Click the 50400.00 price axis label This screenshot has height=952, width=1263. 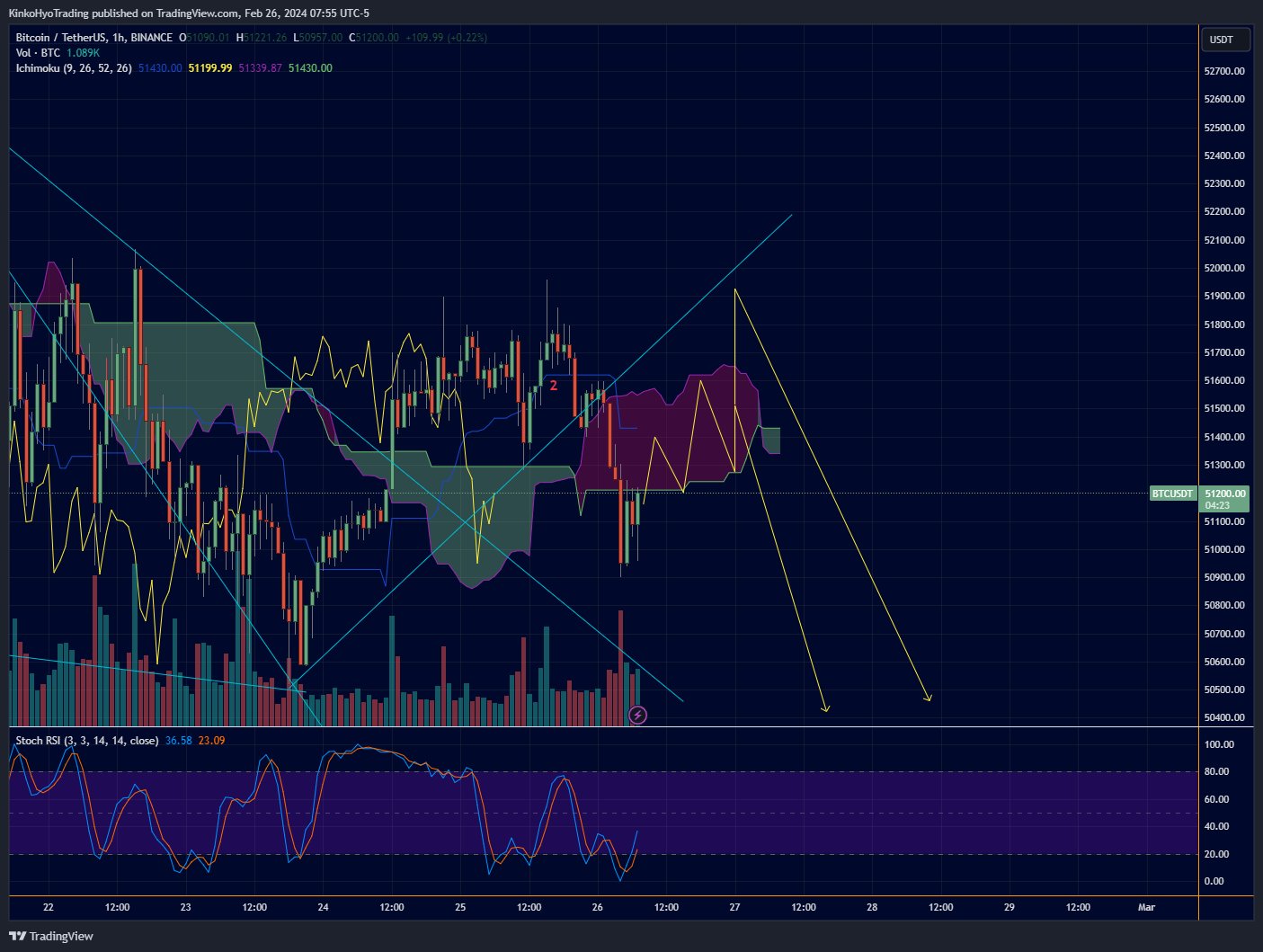(x=1224, y=717)
